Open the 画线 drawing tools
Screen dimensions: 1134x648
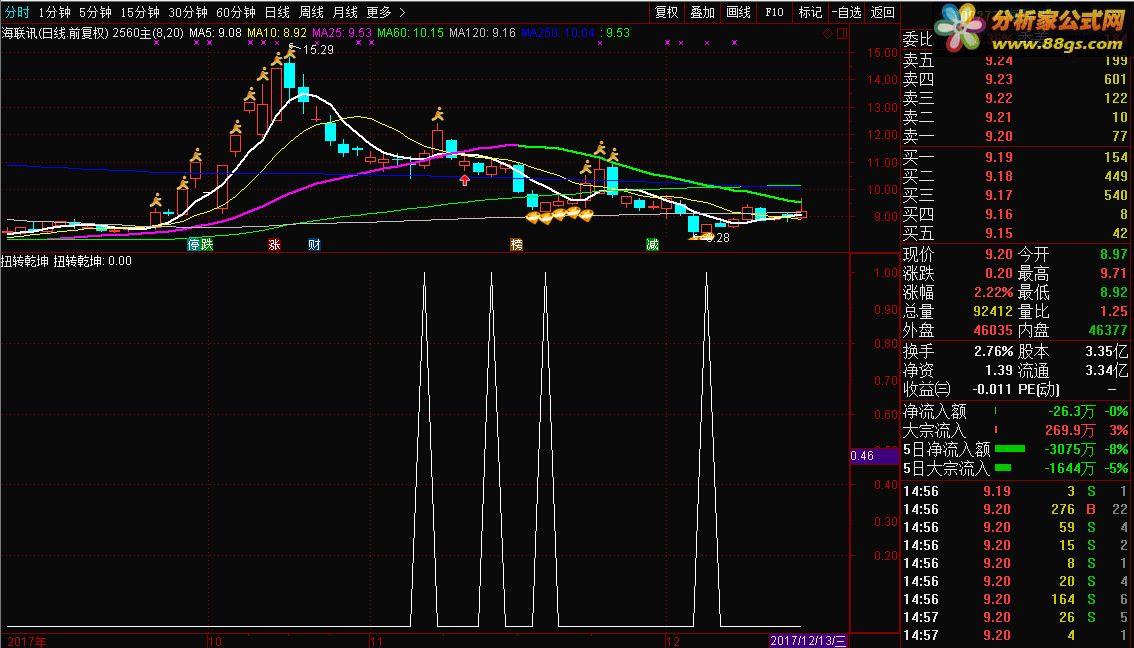coord(738,12)
